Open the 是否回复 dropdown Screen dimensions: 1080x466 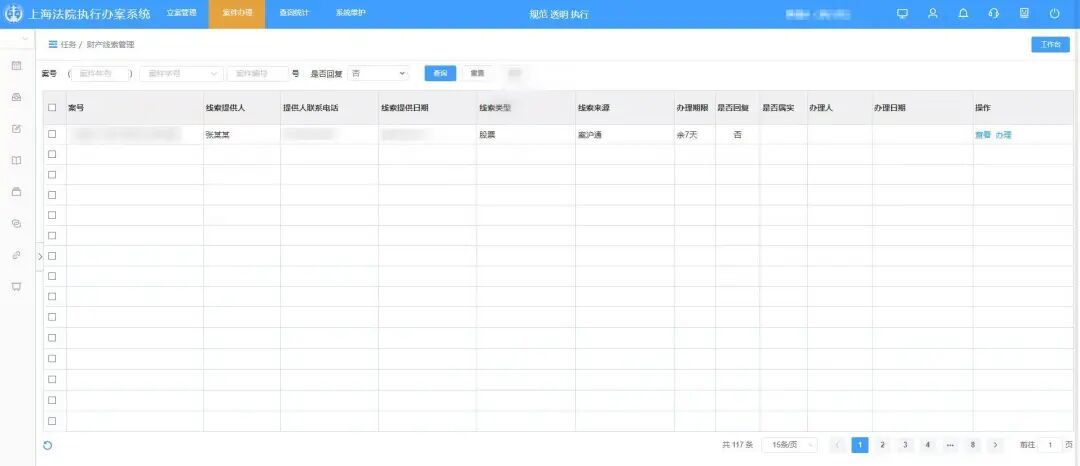(378, 74)
